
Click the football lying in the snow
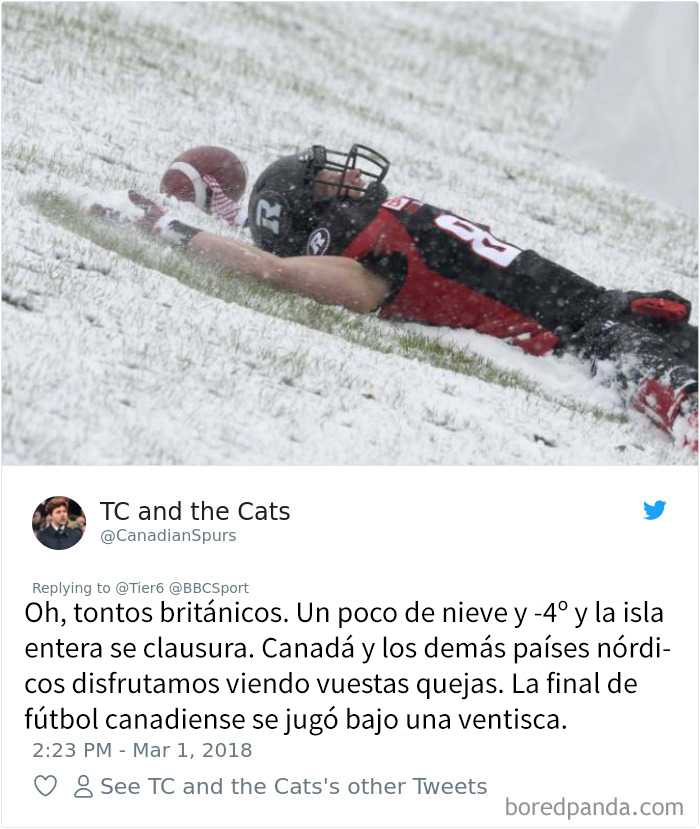(205, 180)
